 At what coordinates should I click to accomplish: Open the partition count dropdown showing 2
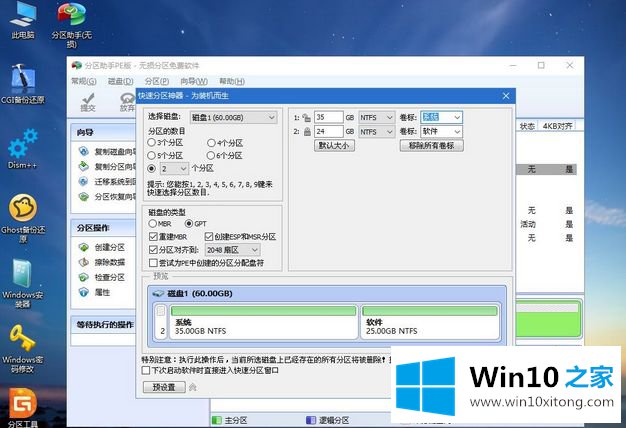point(174,168)
